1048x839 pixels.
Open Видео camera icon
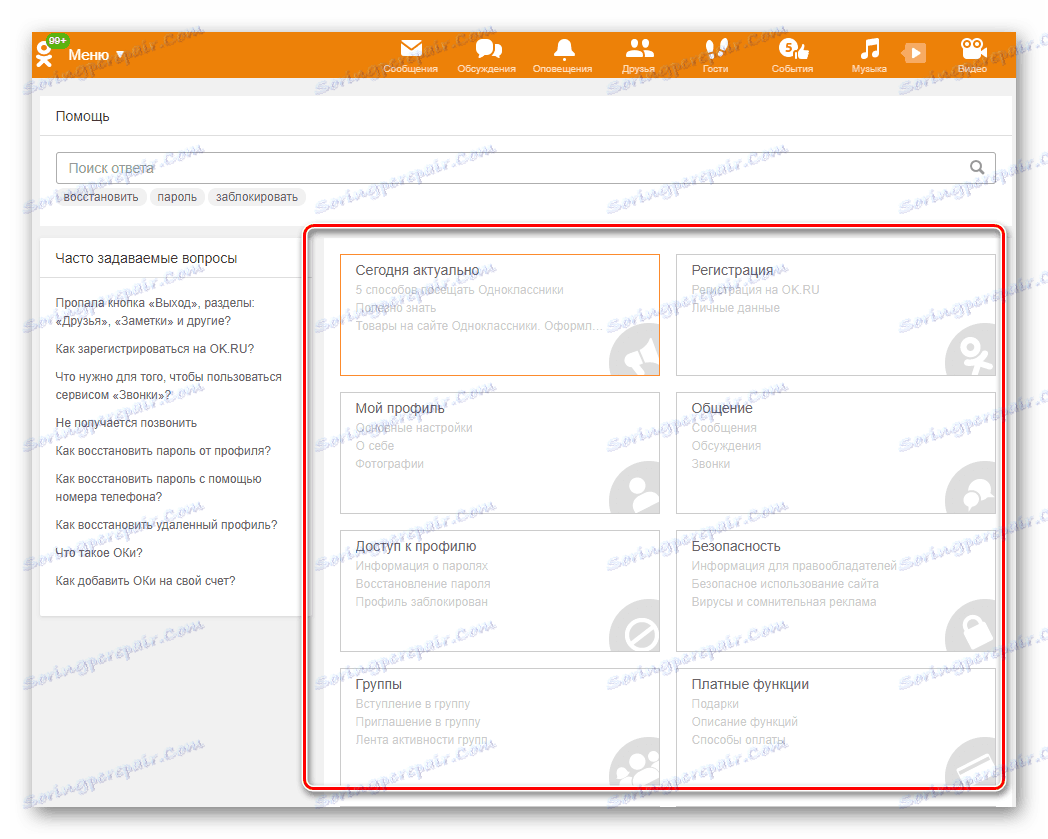[972, 48]
